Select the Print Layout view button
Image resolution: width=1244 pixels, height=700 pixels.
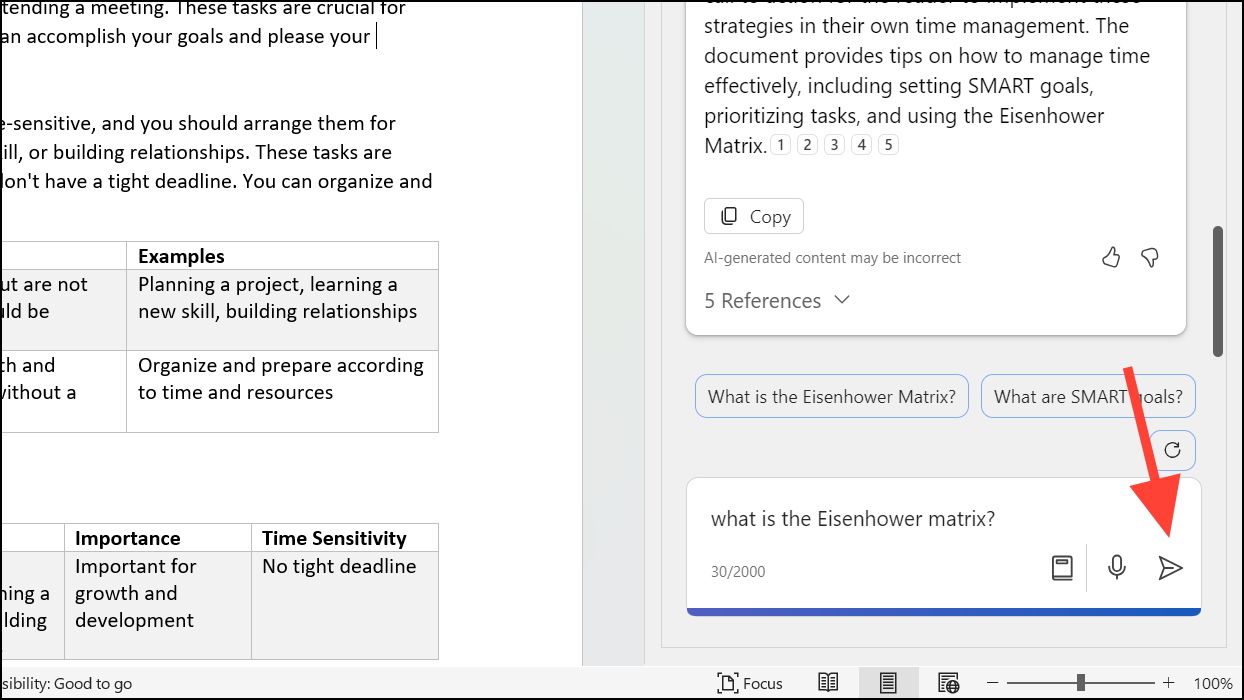pos(887,683)
